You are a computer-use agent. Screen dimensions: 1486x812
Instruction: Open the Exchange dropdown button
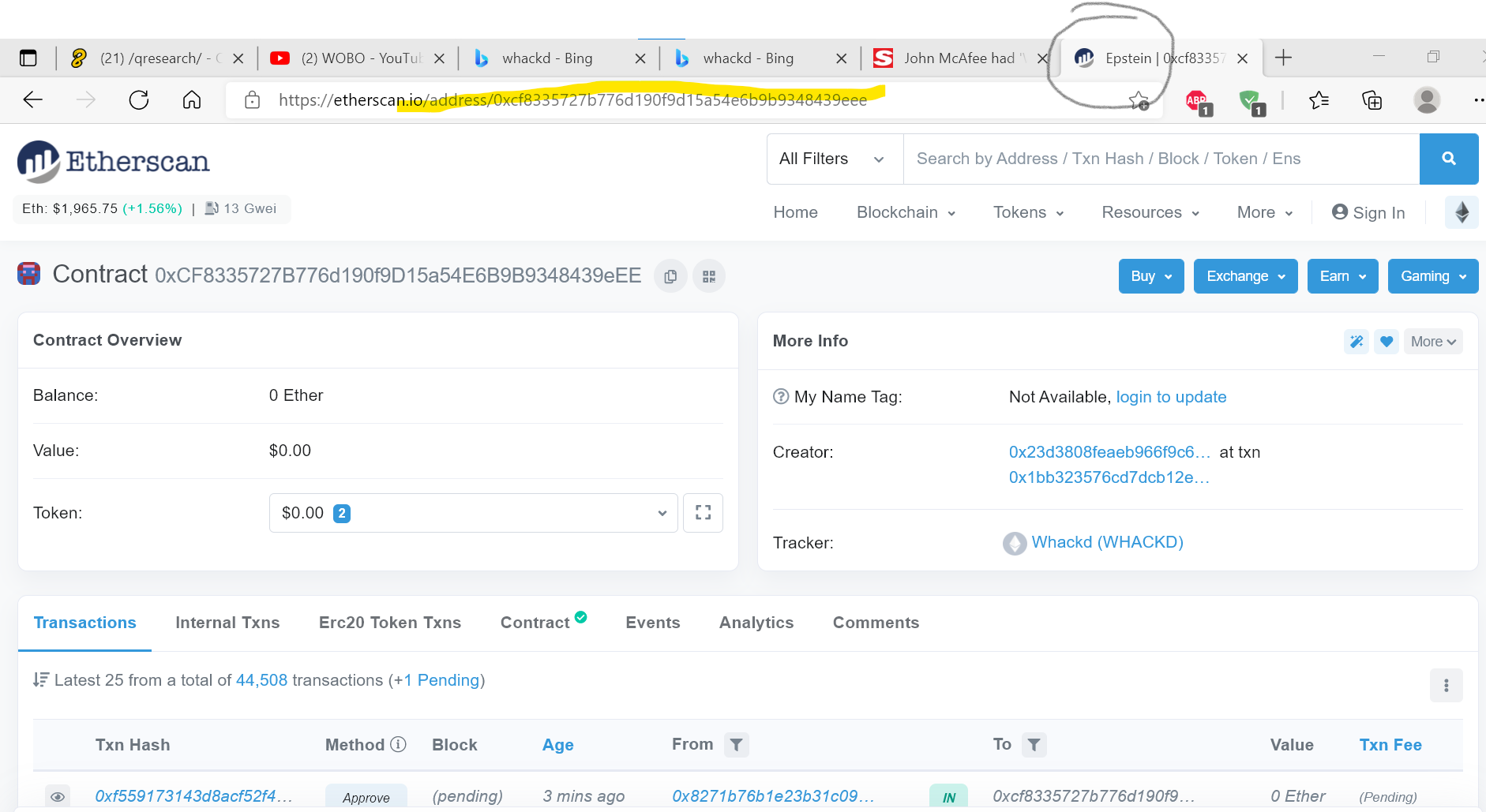point(1245,276)
